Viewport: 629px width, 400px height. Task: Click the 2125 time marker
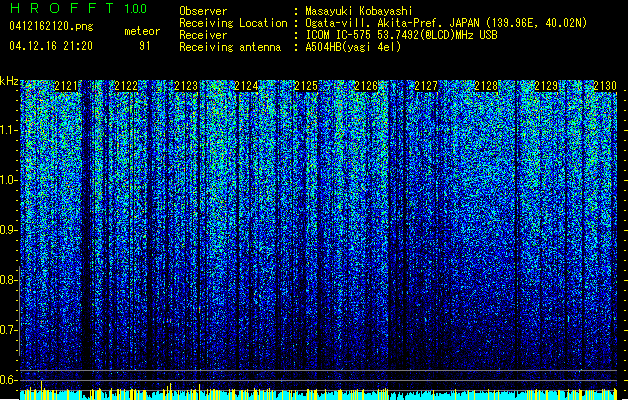(306, 86)
